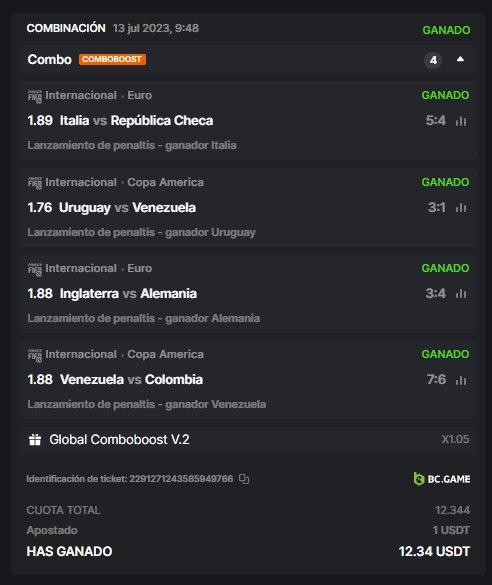Collapse the Combo selections list
The width and height of the screenshot is (492, 585).
460,59
